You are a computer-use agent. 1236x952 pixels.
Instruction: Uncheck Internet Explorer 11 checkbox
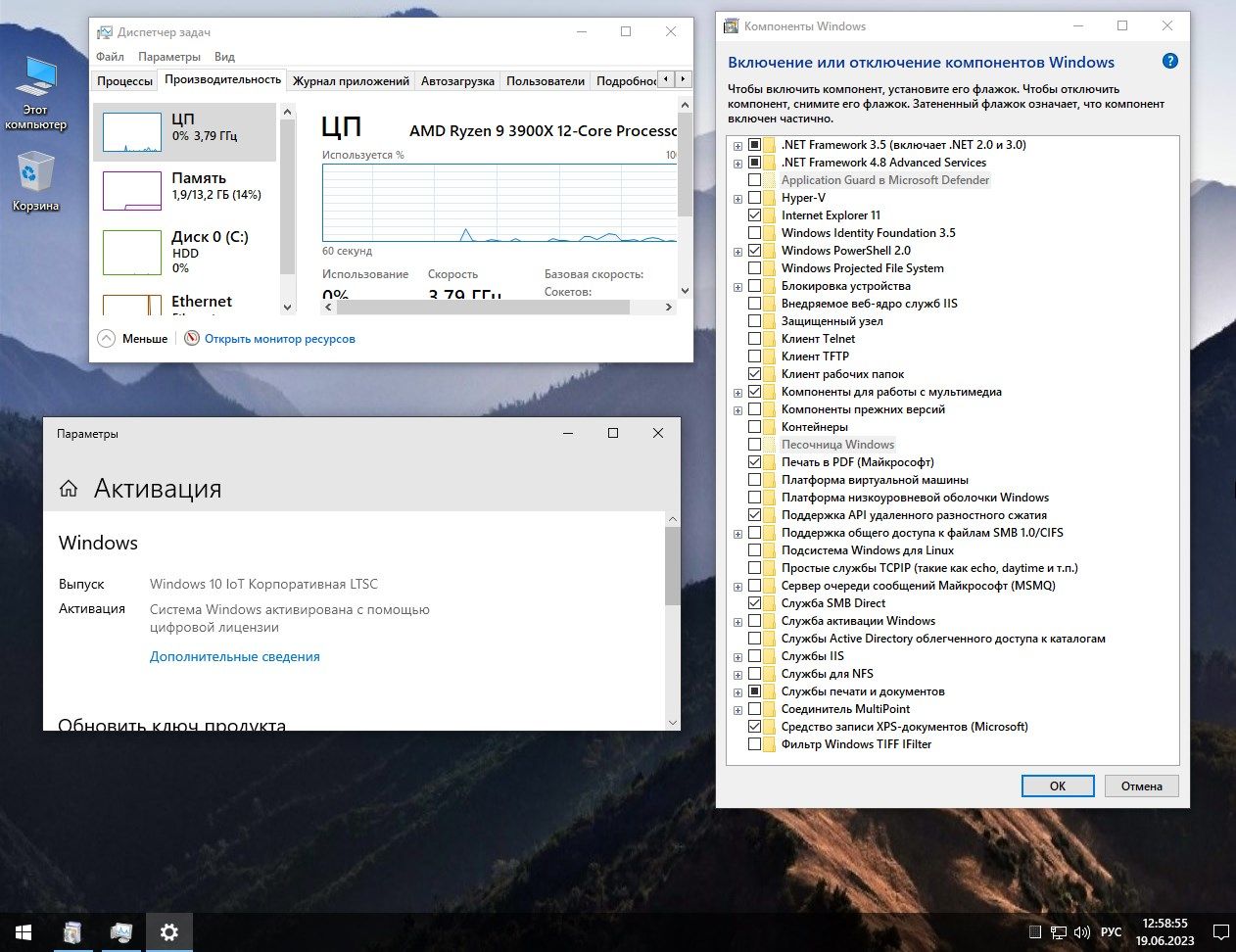pyautogui.click(x=754, y=215)
